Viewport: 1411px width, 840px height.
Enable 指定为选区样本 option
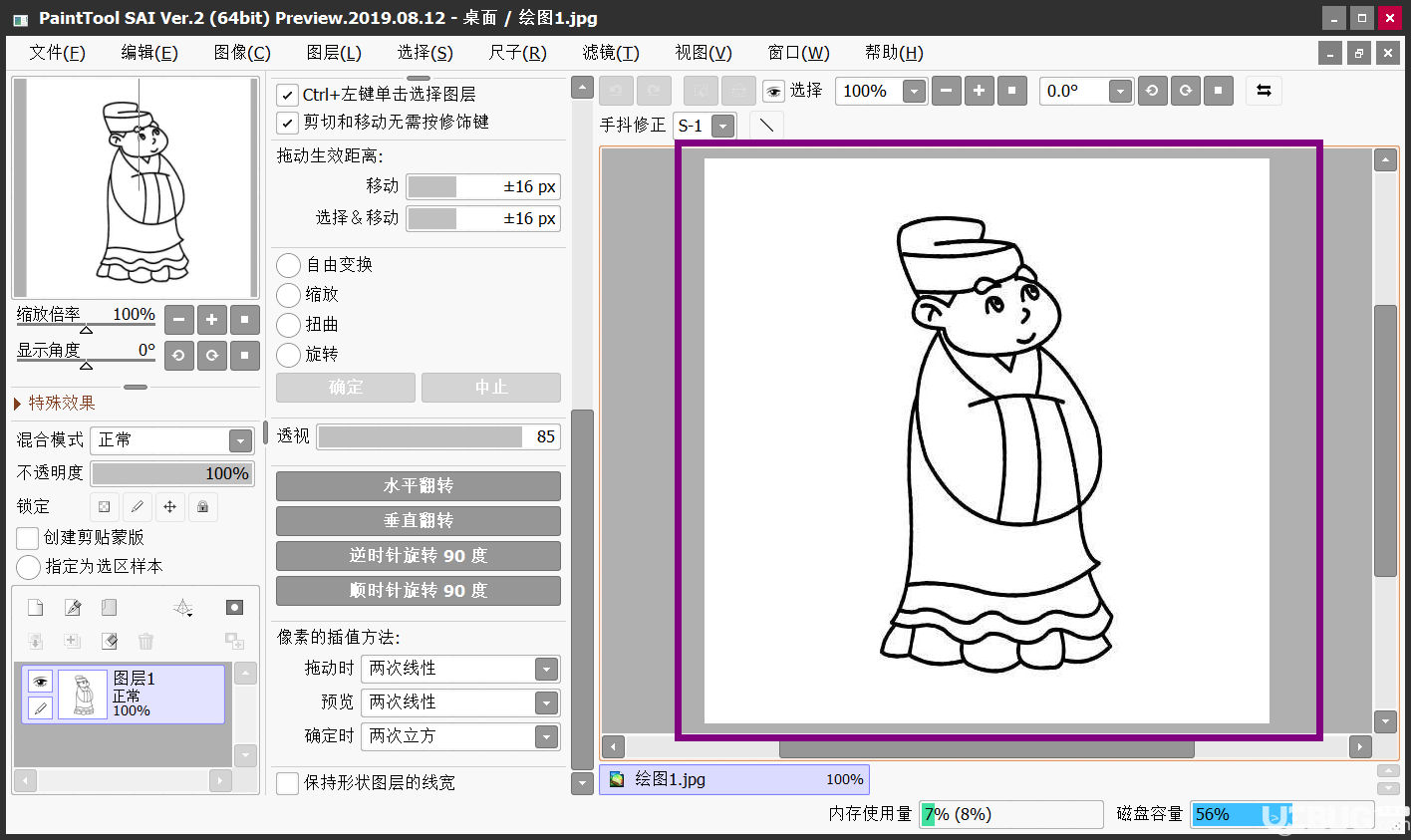[x=28, y=567]
